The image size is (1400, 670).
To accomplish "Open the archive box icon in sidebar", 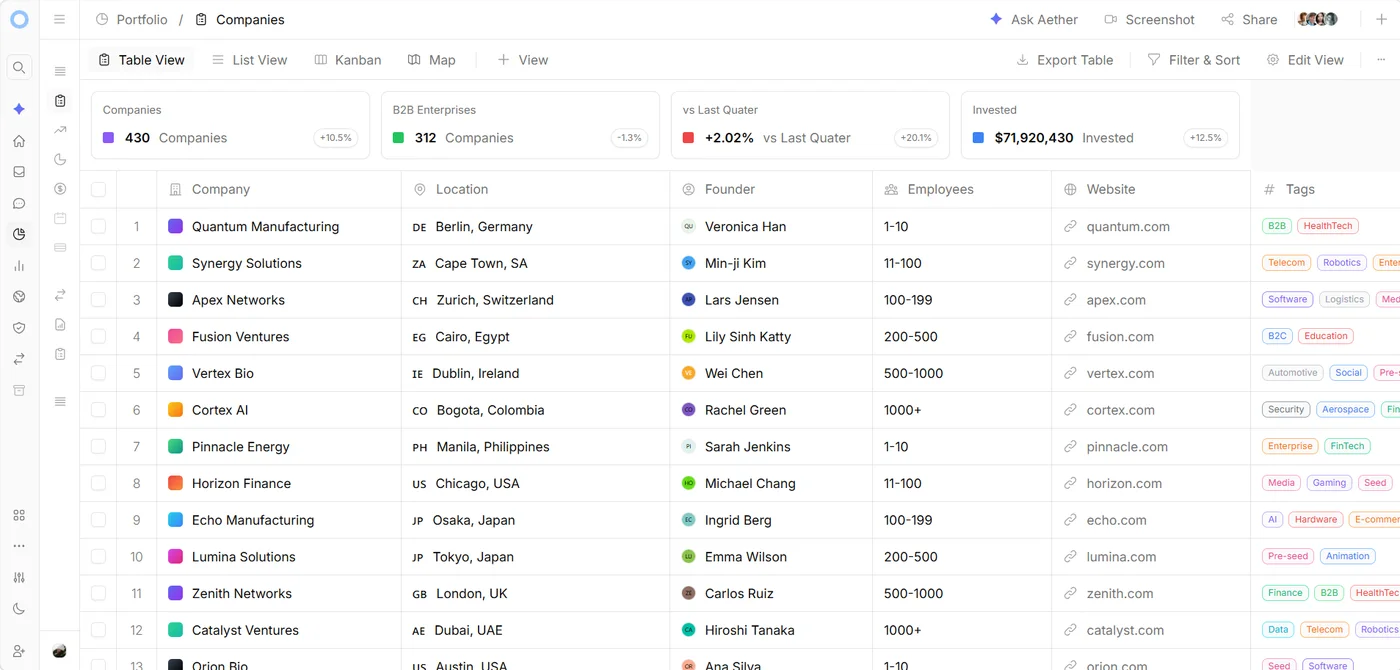I will [x=19, y=390].
